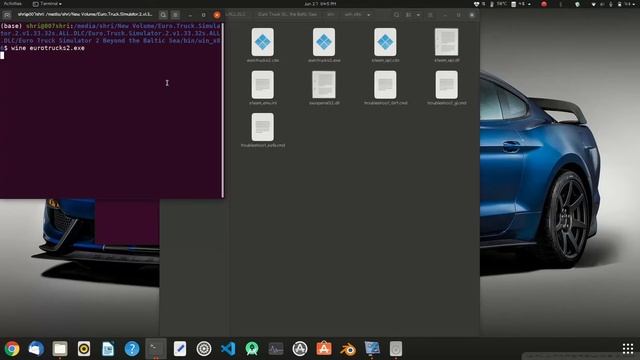The height and width of the screenshot is (360, 640).
Task: Click the terminal search icon
Action: pyautogui.click(x=163, y=15)
